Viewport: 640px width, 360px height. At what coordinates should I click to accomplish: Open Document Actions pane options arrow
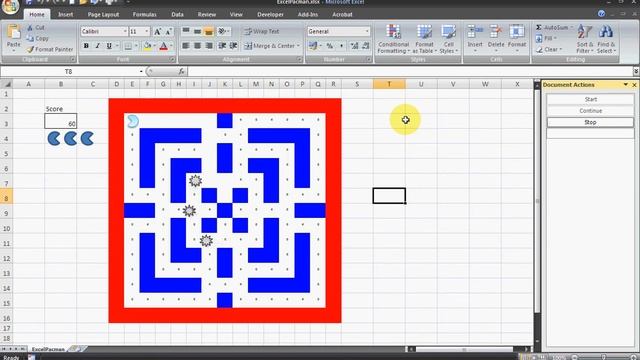[625, 84]
